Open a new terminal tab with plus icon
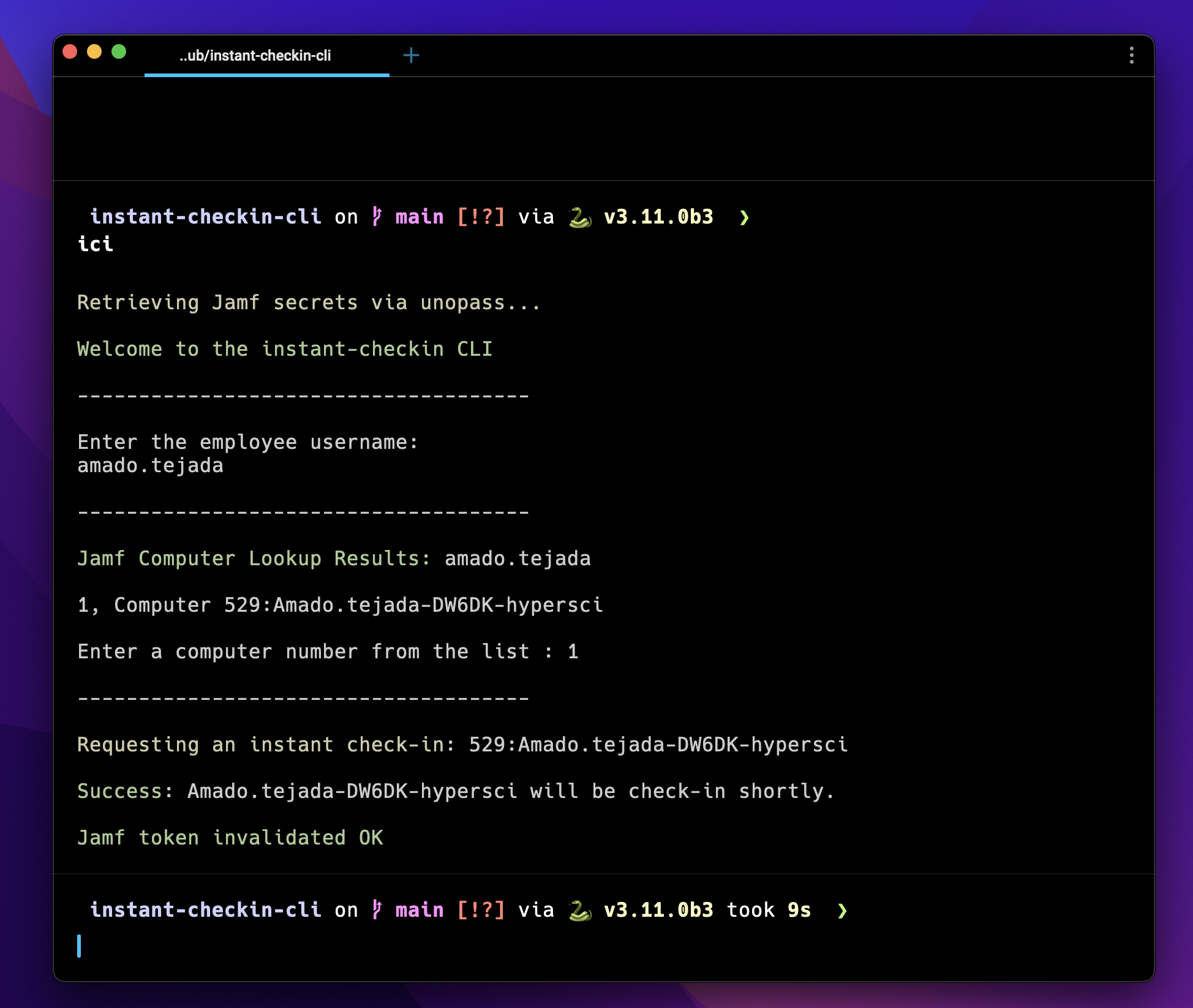 pyautogui.click(x=411, y=56)
